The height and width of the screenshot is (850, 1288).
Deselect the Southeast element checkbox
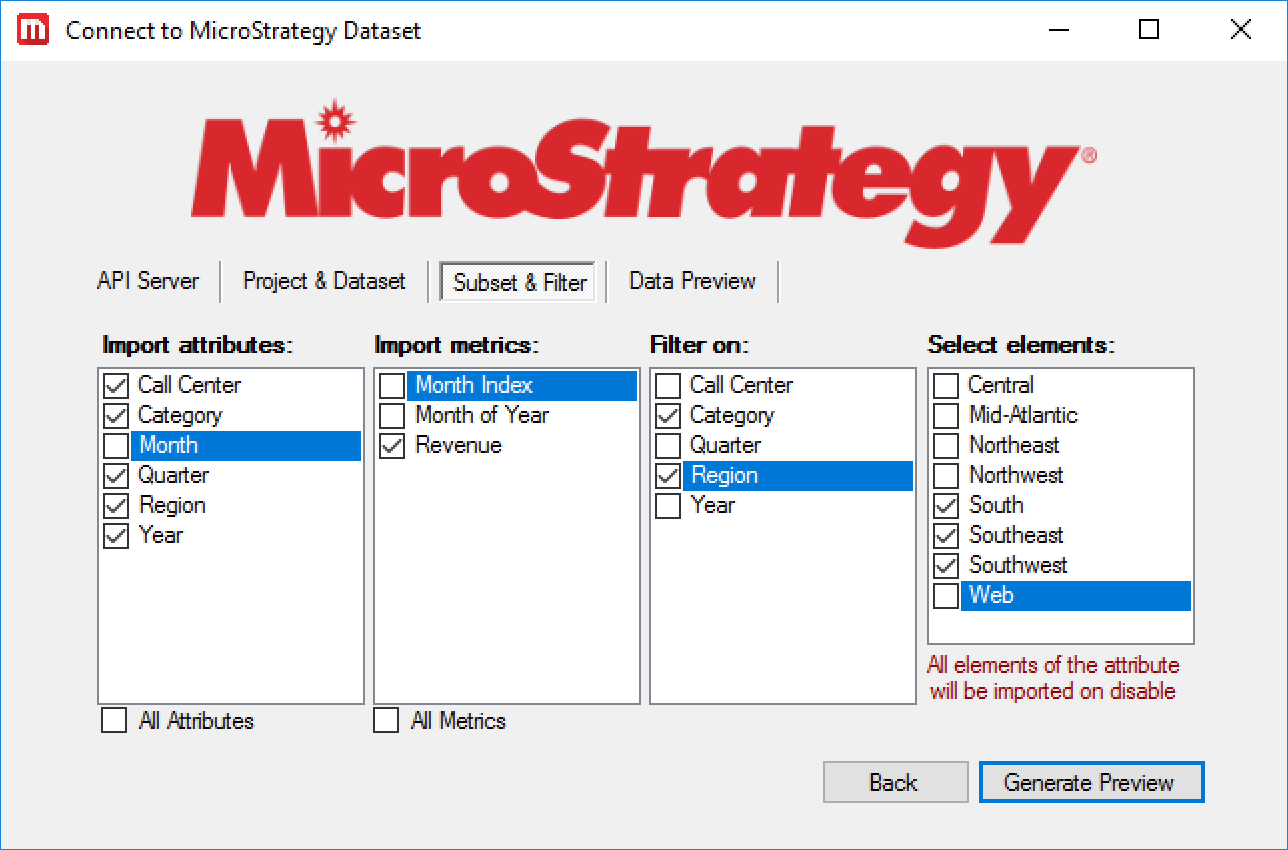pyautogui.click(x=946, y=535)
